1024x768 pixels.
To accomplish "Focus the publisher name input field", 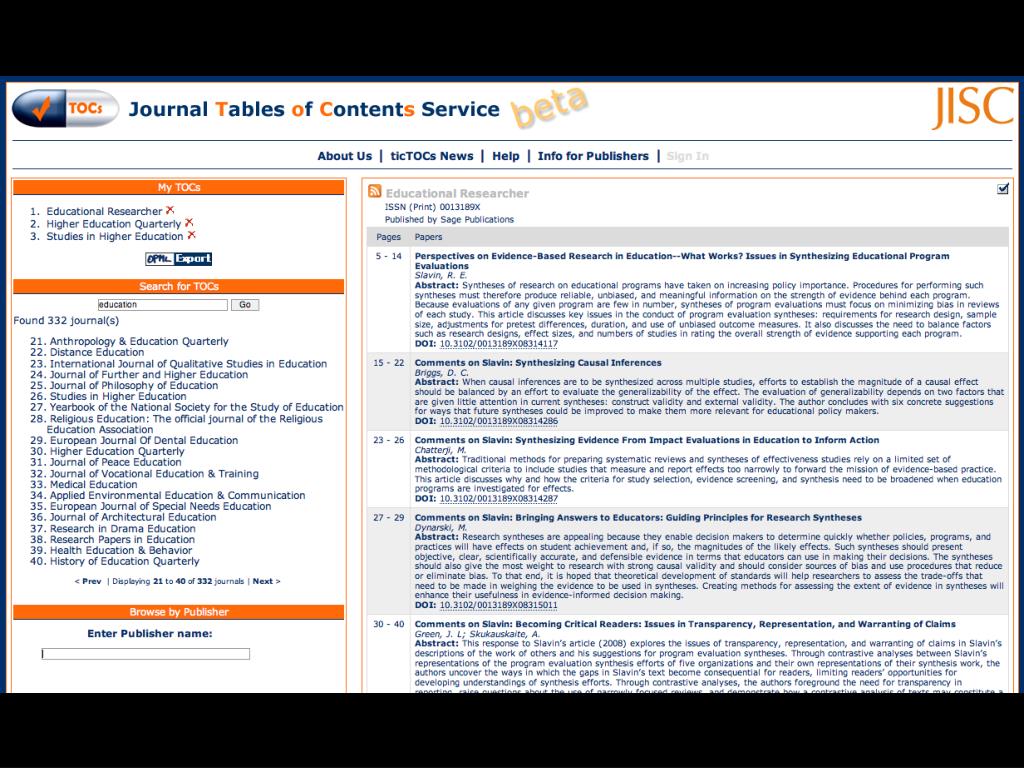I will pyautogui.click(x=146, y=654).
